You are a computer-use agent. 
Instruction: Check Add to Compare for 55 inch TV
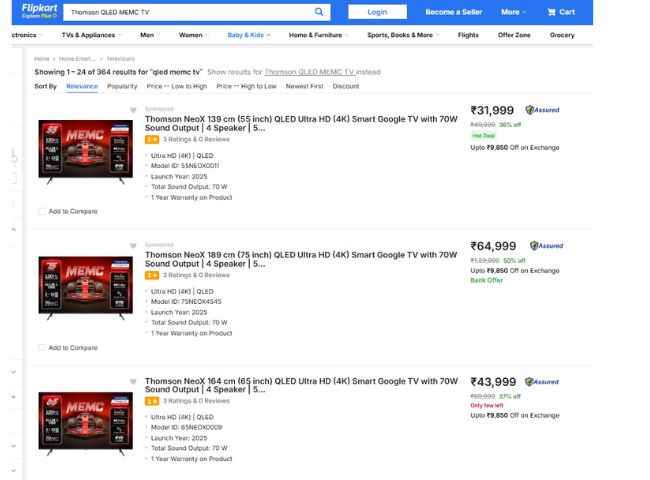tap(42, 212)
